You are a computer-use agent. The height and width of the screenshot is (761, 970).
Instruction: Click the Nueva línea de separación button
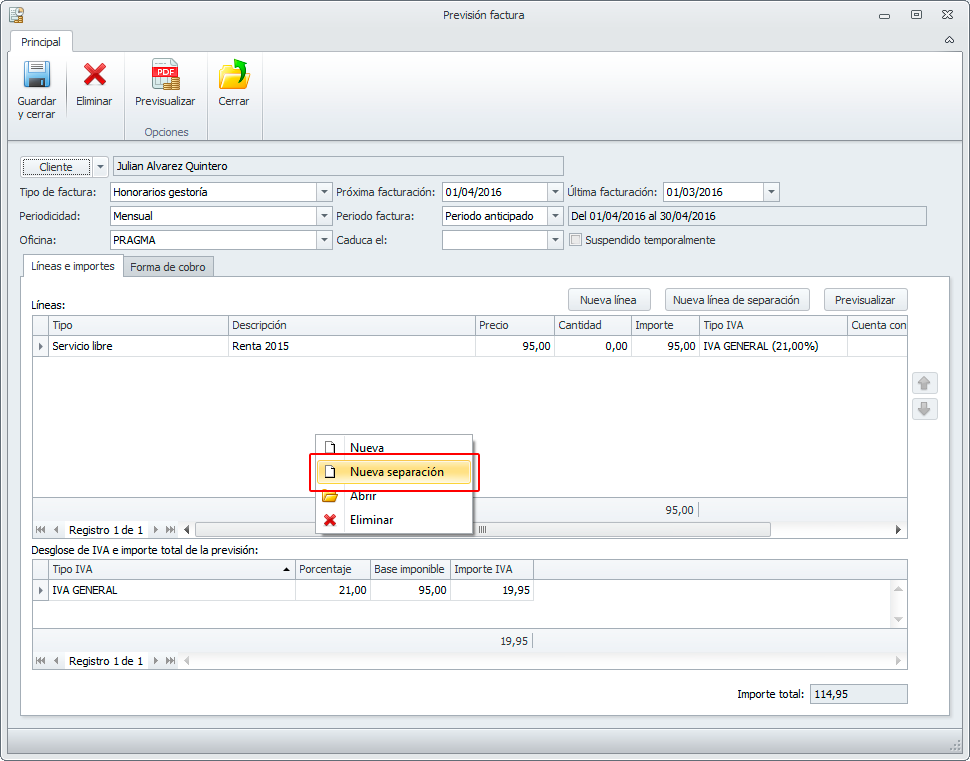(736, 299)
